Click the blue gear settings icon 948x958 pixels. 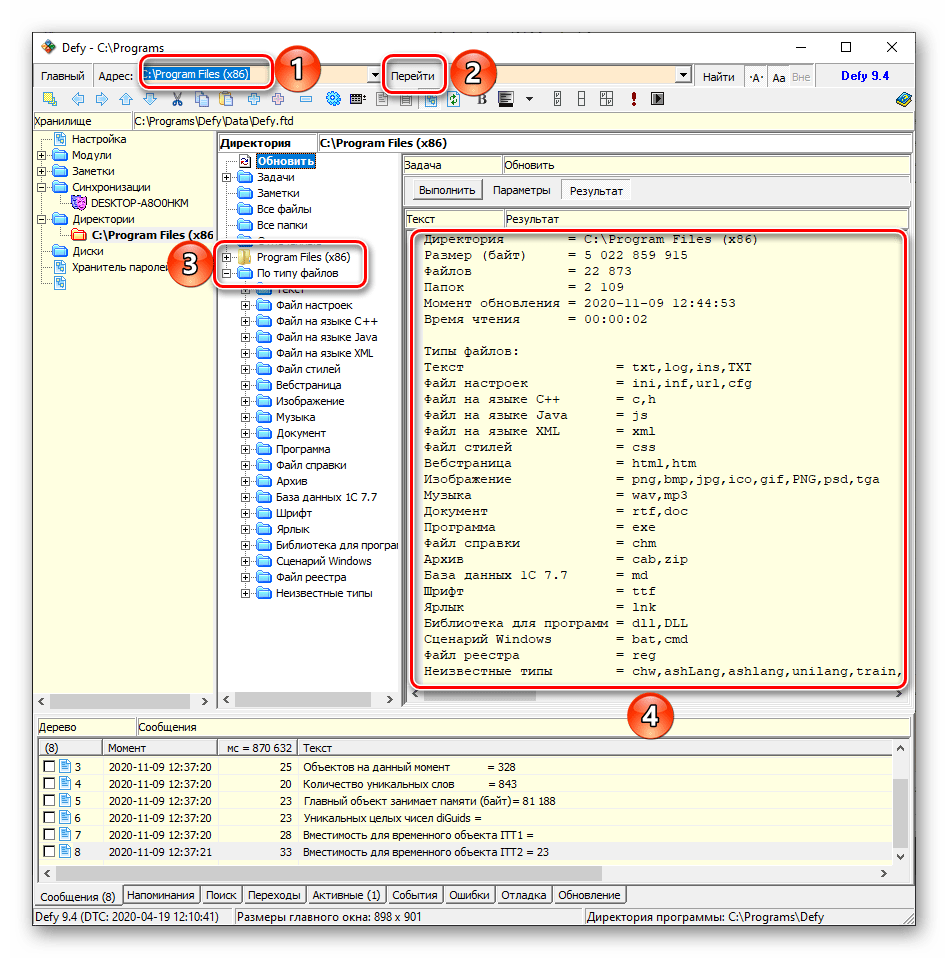333,99
